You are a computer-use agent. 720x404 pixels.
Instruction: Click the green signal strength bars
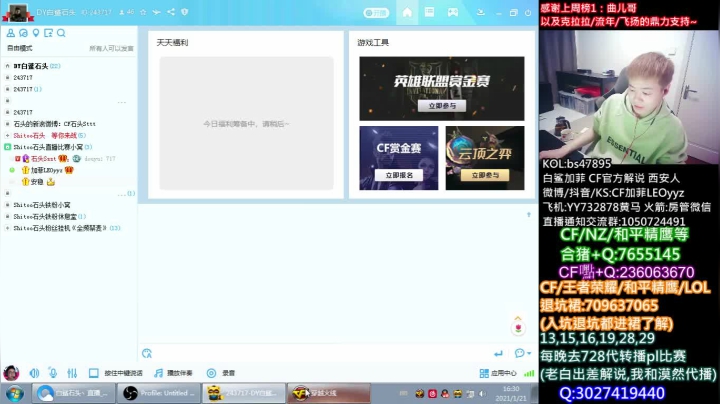(529, 373)
